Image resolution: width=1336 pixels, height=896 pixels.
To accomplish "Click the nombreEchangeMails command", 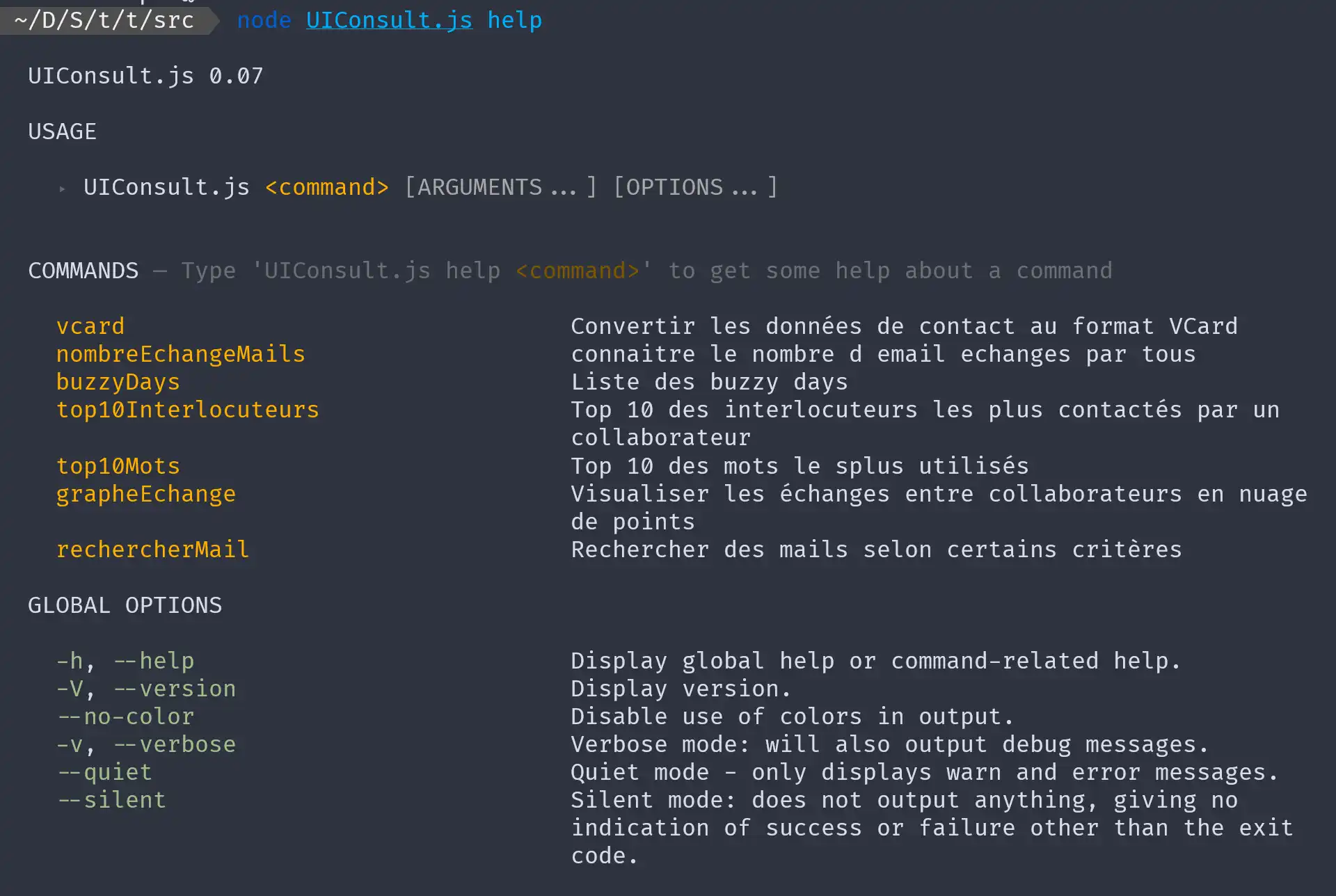I will click(180, 354).
